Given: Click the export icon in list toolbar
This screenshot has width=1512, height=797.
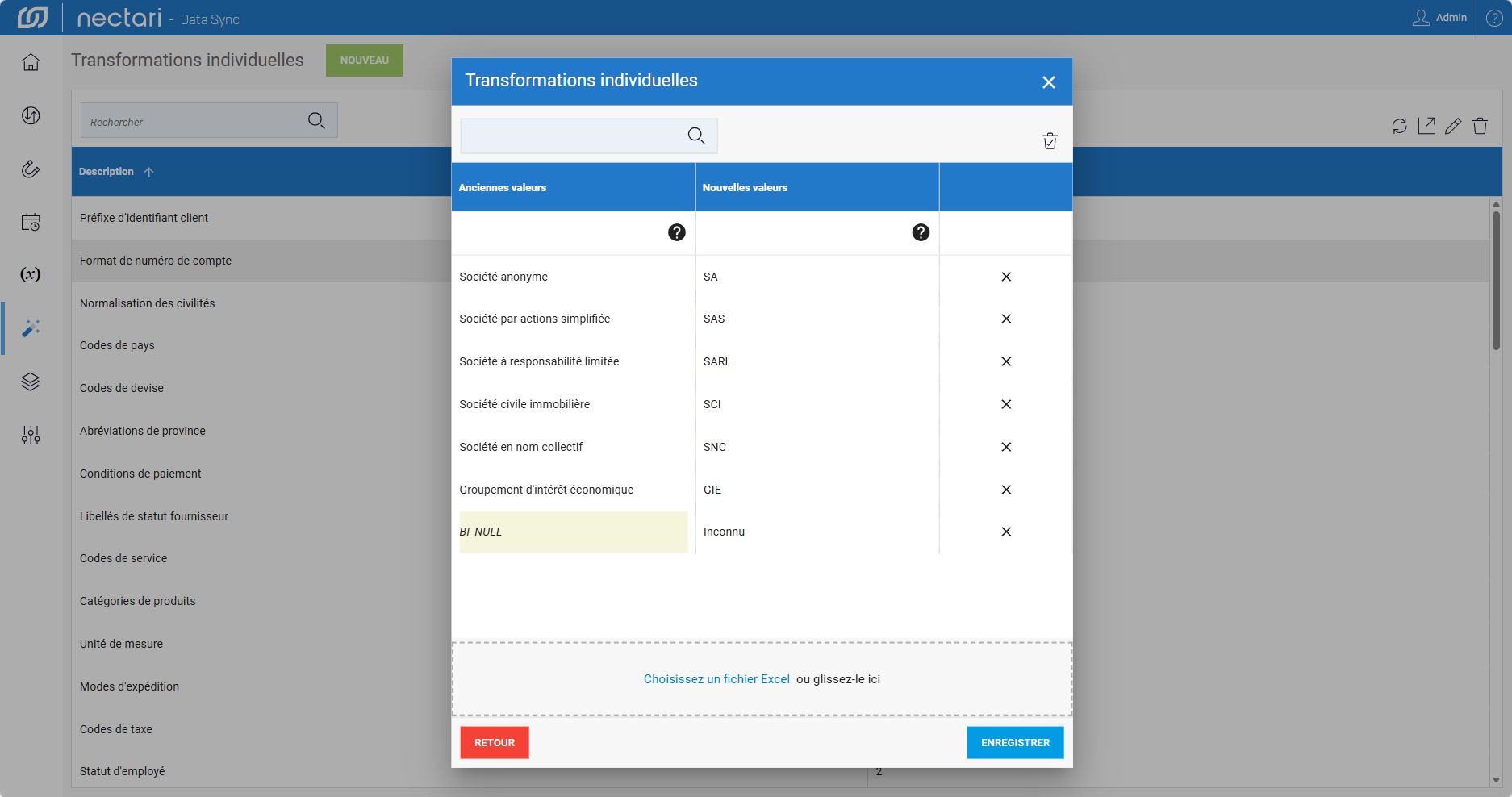Looking at the screenshot, I should 1426,126.
